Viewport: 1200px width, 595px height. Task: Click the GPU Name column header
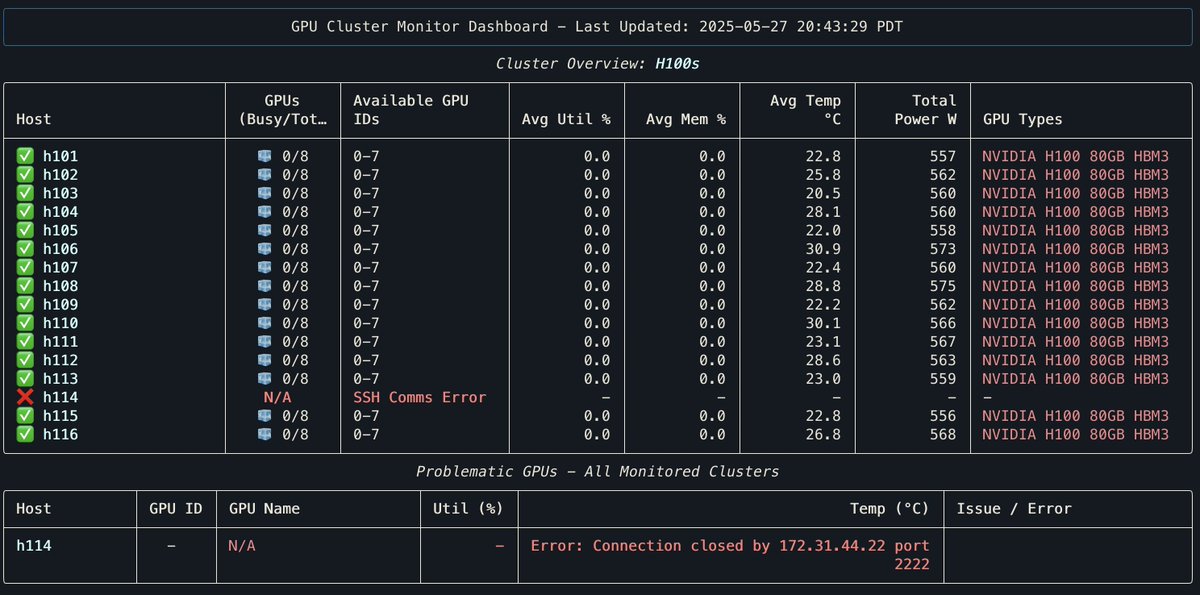[x=265, y=508]
